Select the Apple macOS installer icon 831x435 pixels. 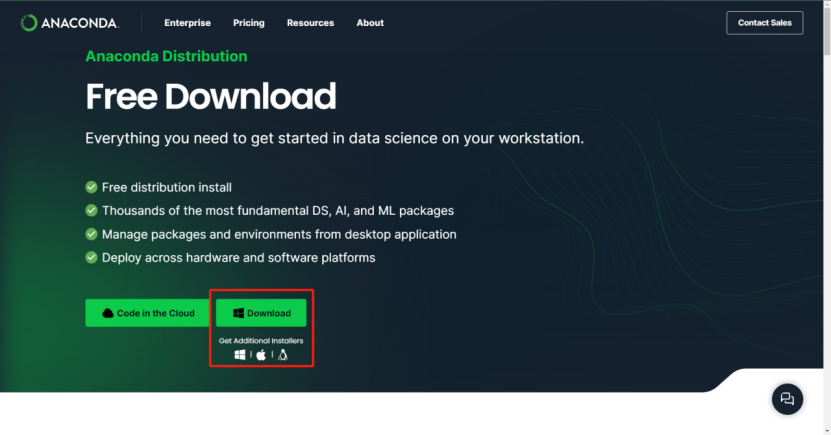click(261, 354)
